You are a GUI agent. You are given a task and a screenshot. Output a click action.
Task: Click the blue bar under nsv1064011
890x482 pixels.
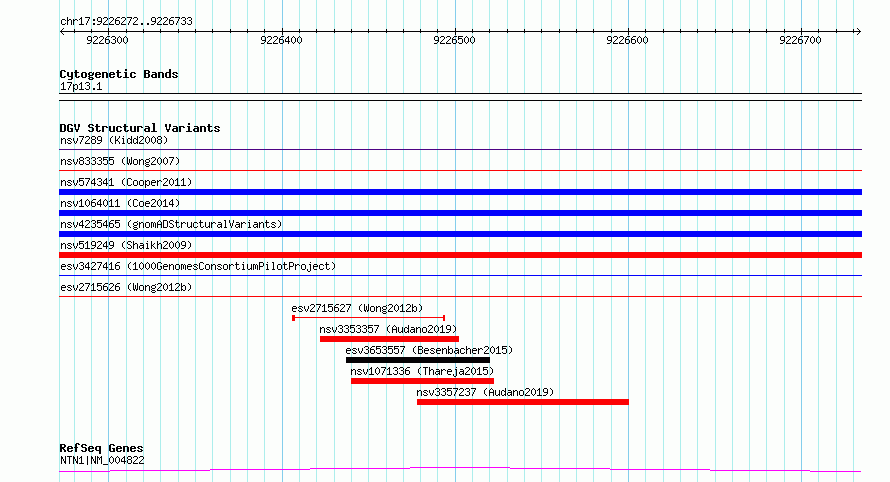click(x=460, y=213)
